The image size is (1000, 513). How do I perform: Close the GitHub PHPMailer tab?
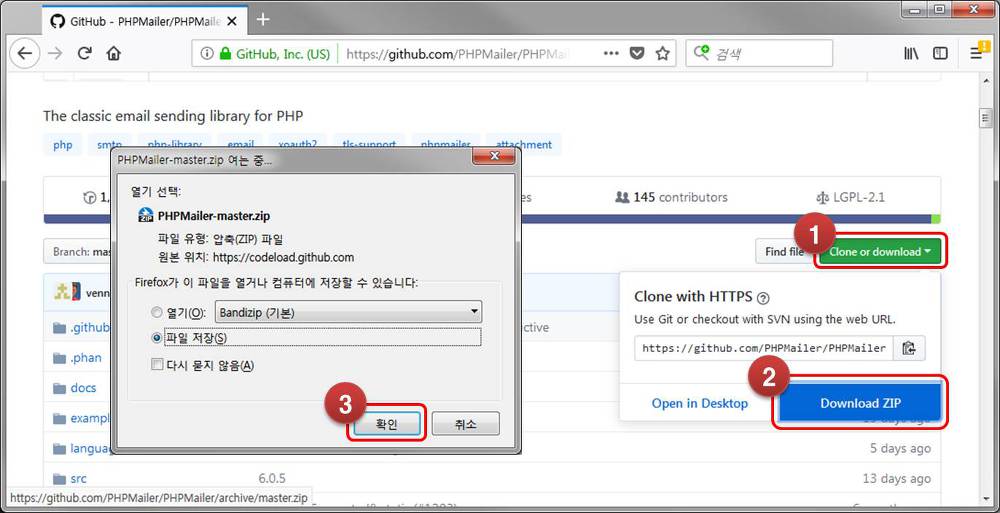pyautogui.click(x=232, y=21)
